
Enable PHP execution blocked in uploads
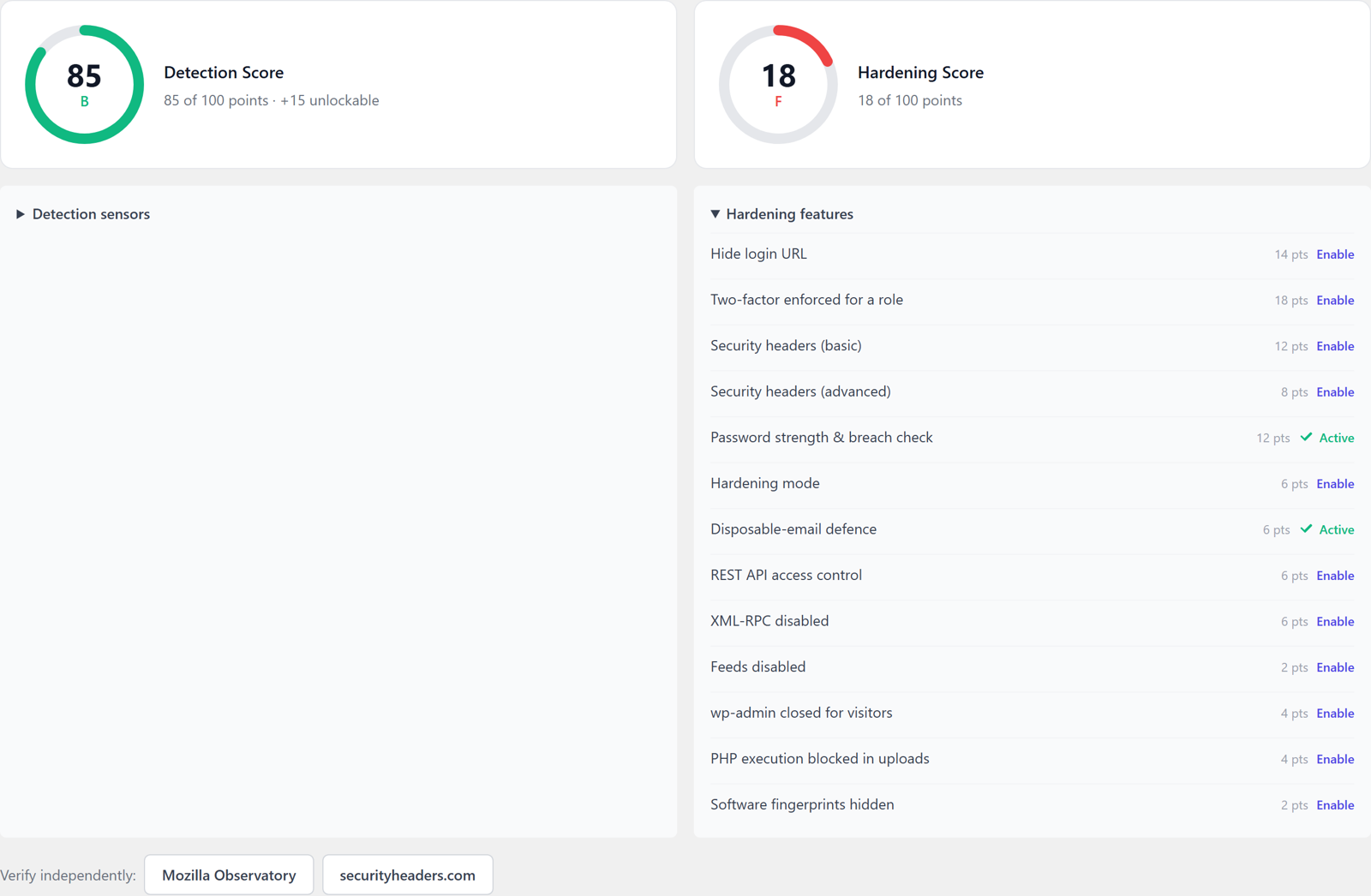tap(1335, 760)
